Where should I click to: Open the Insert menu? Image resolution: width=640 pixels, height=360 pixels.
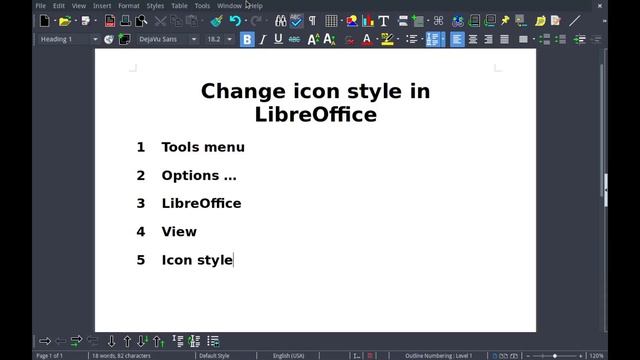click(x=102, y=6)
